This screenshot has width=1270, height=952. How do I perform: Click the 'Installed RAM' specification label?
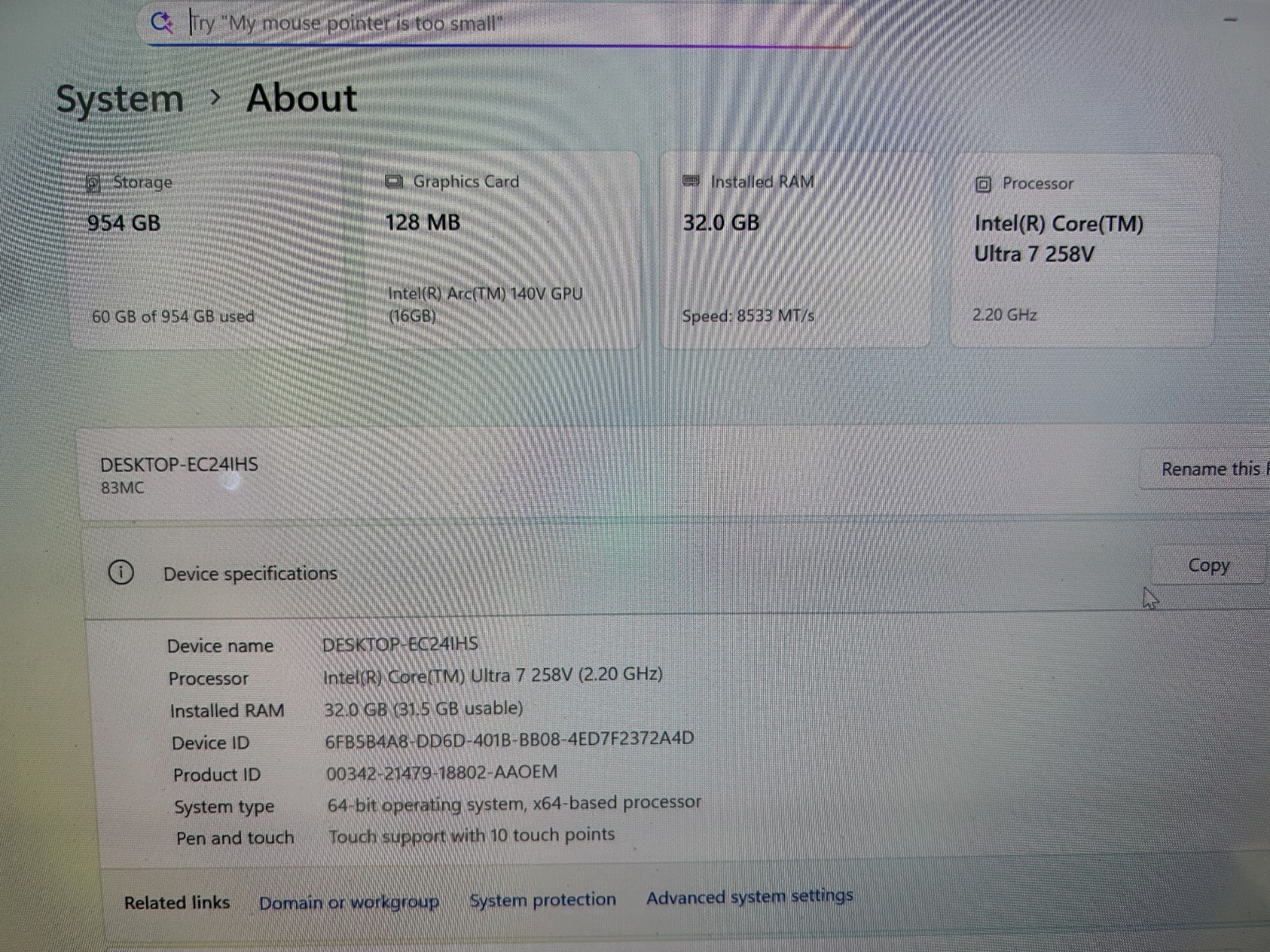[227, 711]
